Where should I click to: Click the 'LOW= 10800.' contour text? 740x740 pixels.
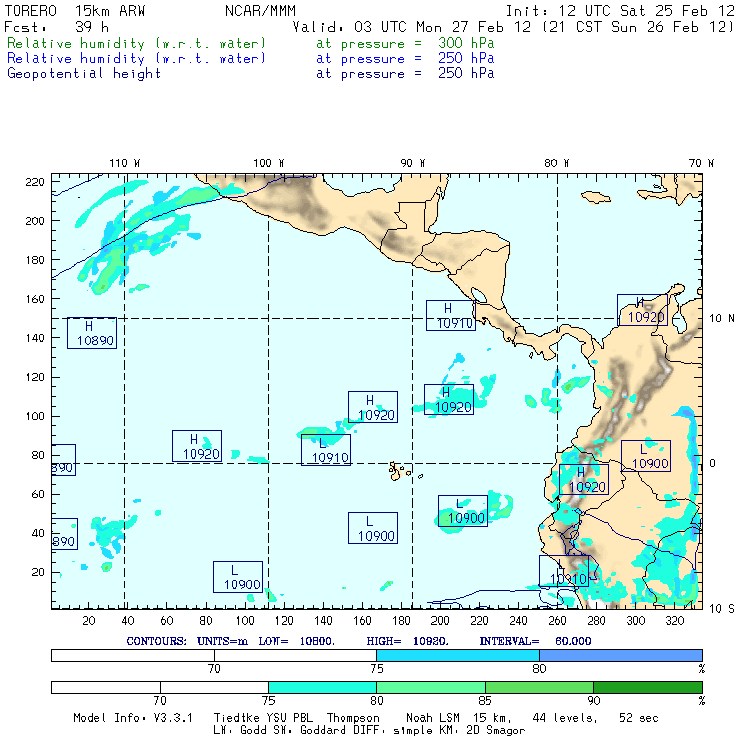pyautogui.click(x=296, y=641)
